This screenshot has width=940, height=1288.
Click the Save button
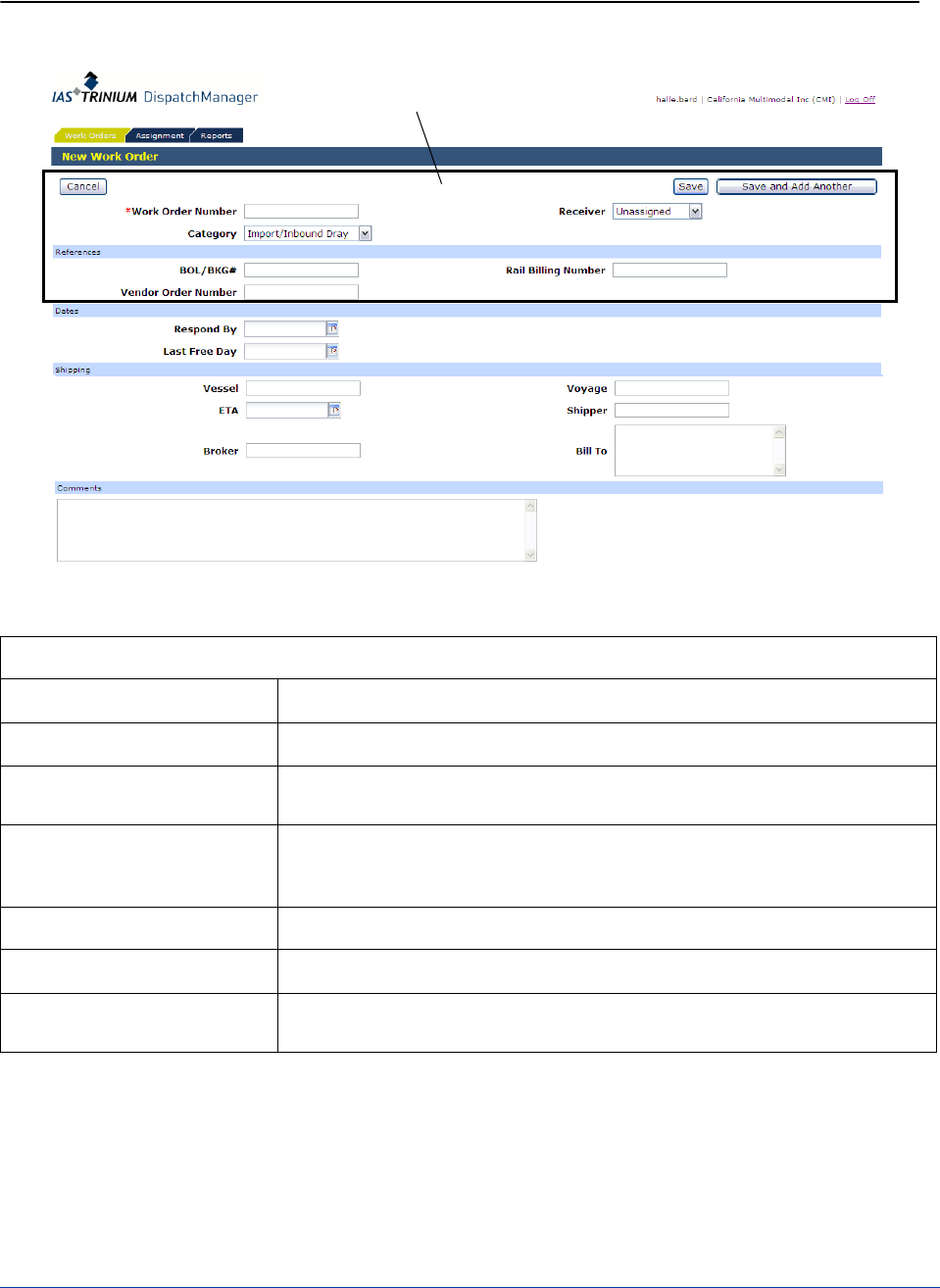[x=691, y=186]
